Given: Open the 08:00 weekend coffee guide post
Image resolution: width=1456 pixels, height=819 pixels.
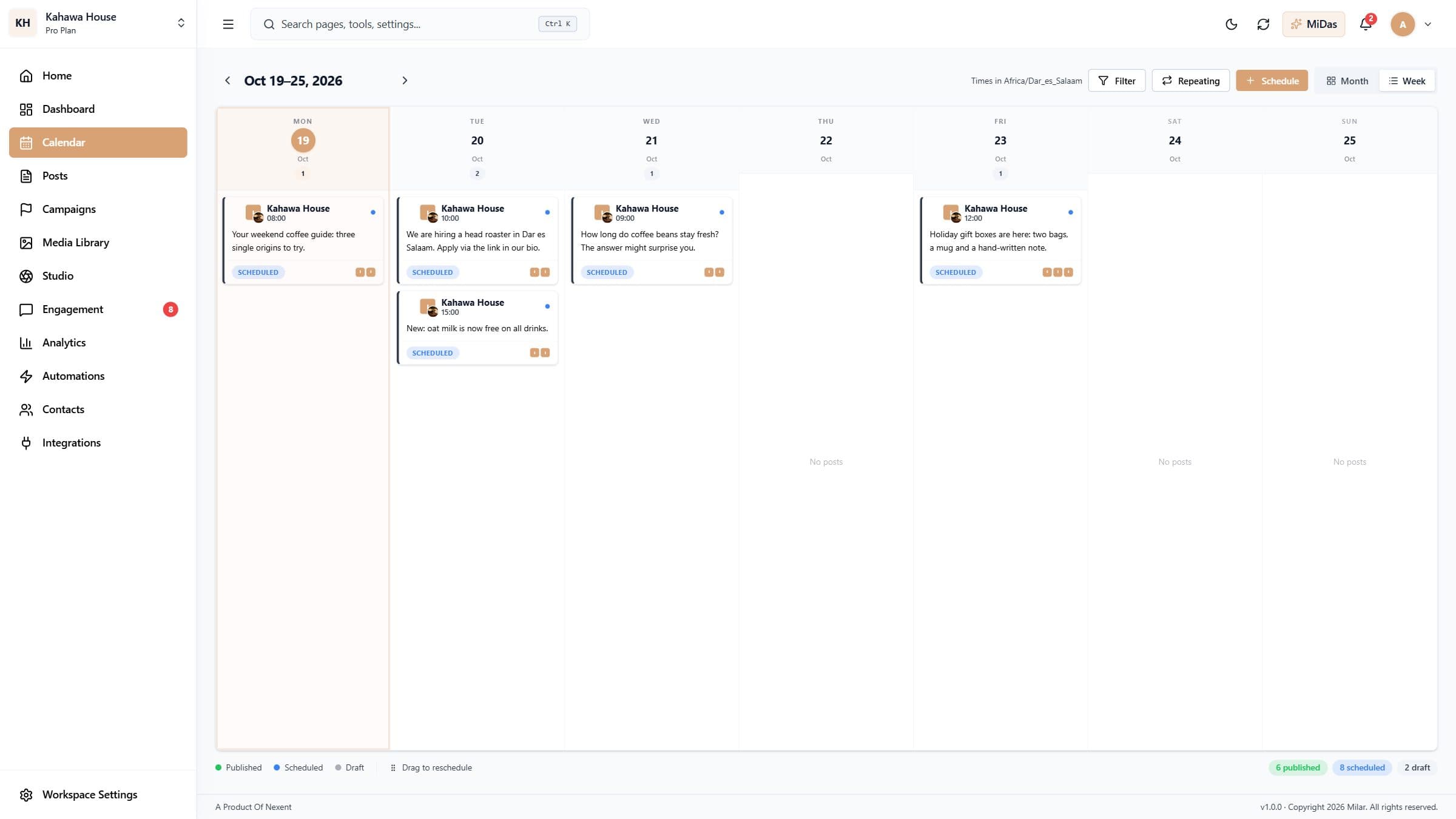Looking at the screenshot, I should click(303, 240).
